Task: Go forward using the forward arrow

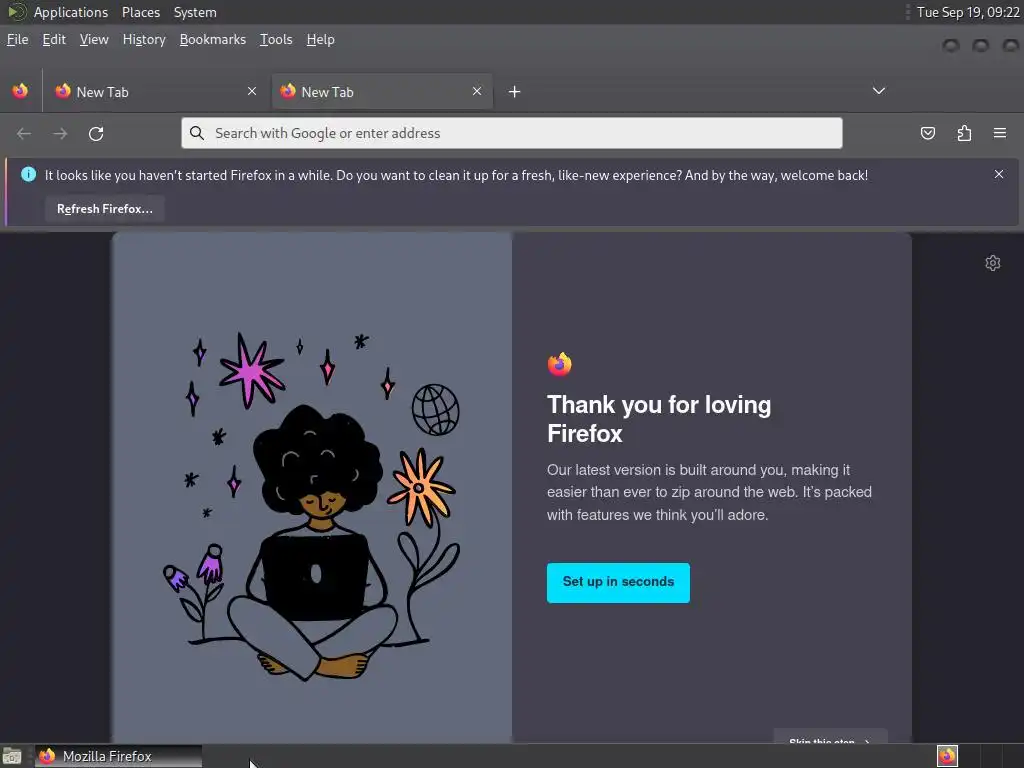Action: tap(60, 134)
